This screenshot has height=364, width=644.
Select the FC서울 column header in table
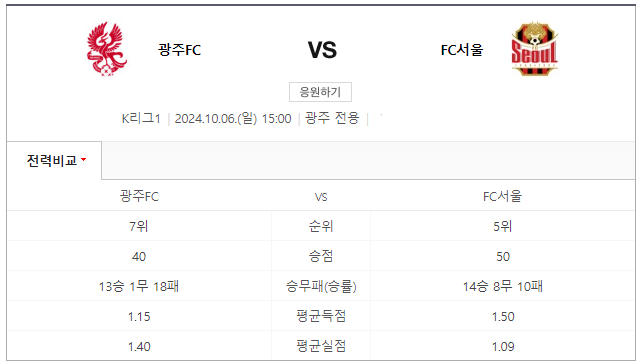(502, 196)
